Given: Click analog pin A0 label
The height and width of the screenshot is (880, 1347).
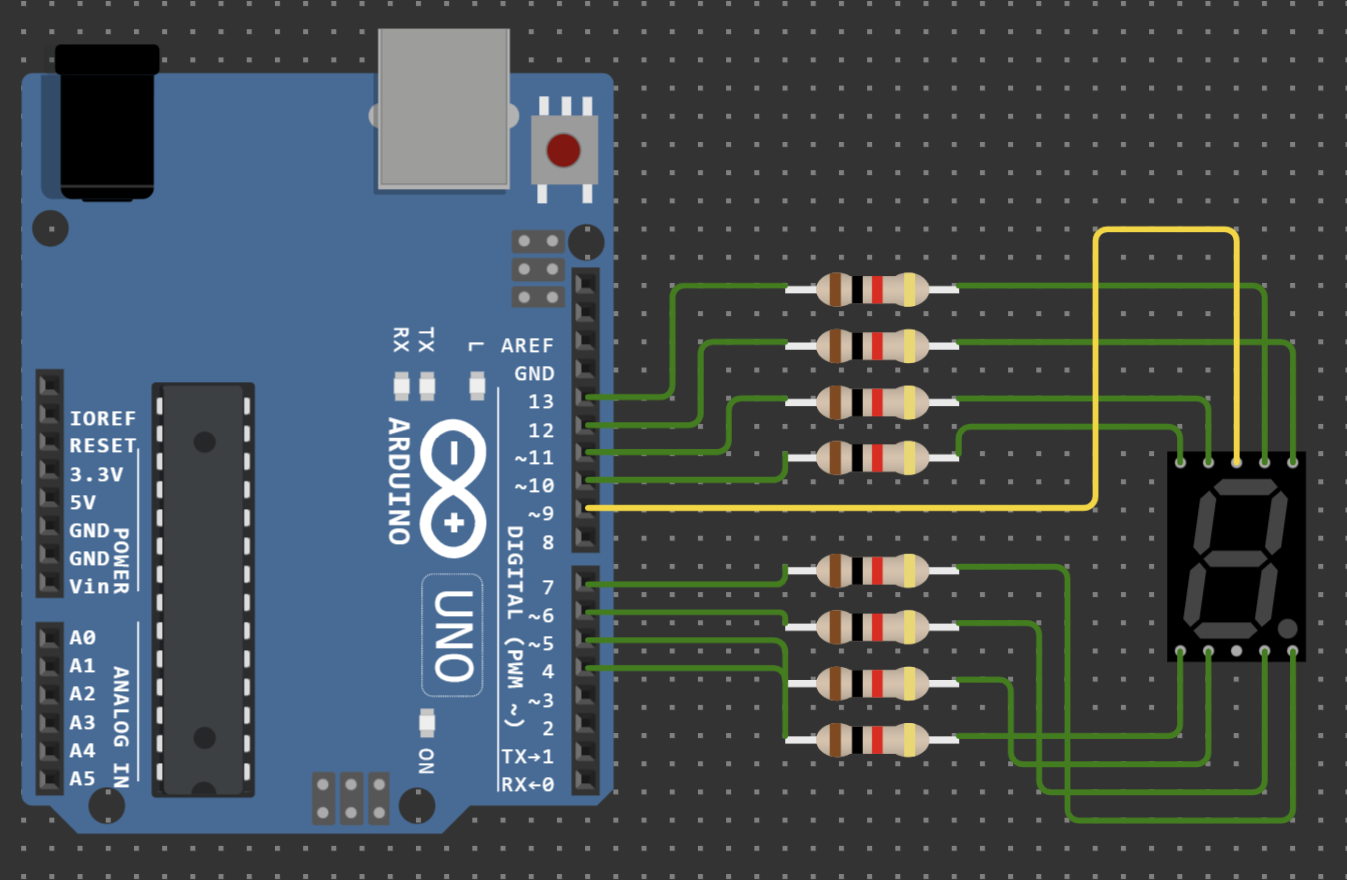Looking at the screenshot, I should point(83,637).
